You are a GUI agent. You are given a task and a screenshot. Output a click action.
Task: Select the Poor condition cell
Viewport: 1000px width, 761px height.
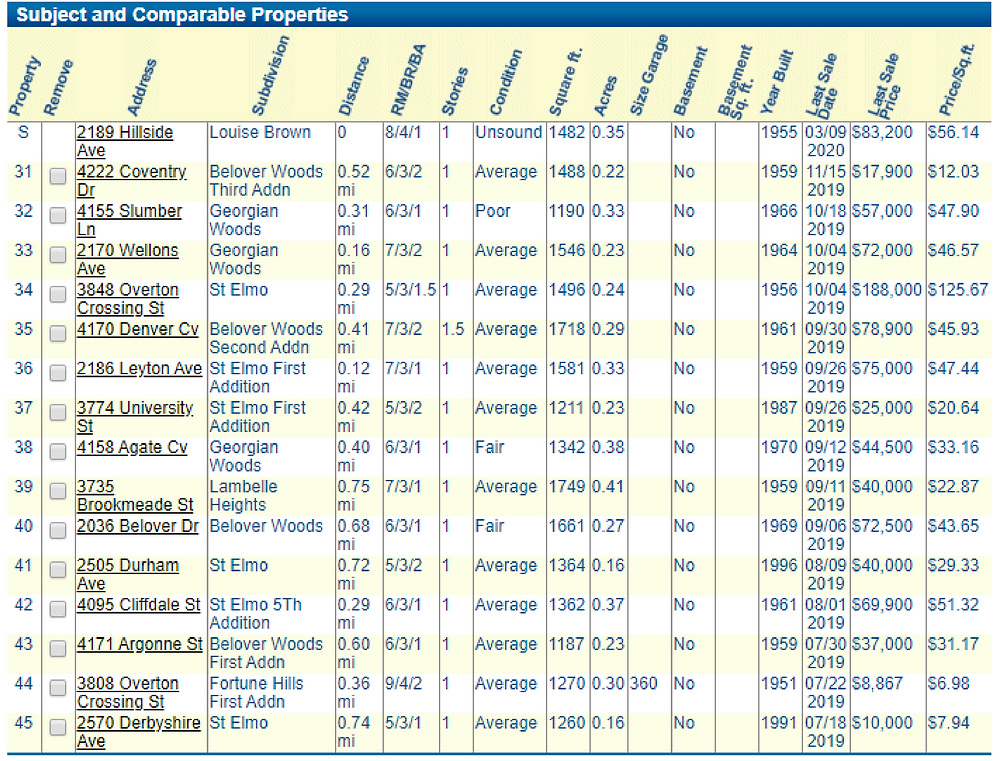(x=492, y=211)
